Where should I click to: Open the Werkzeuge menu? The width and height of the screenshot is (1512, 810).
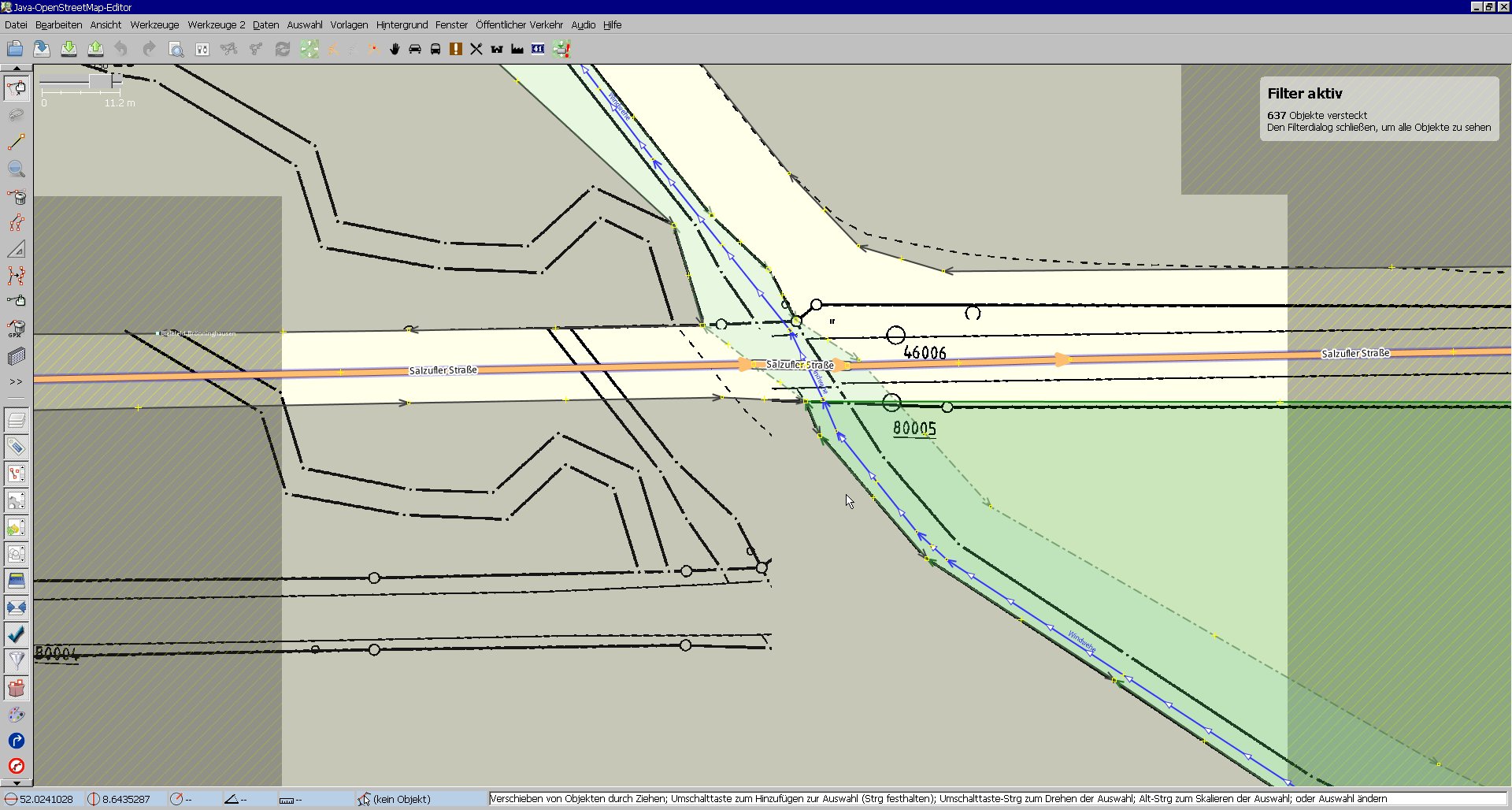pyautogui.click(x=154, y=25)
